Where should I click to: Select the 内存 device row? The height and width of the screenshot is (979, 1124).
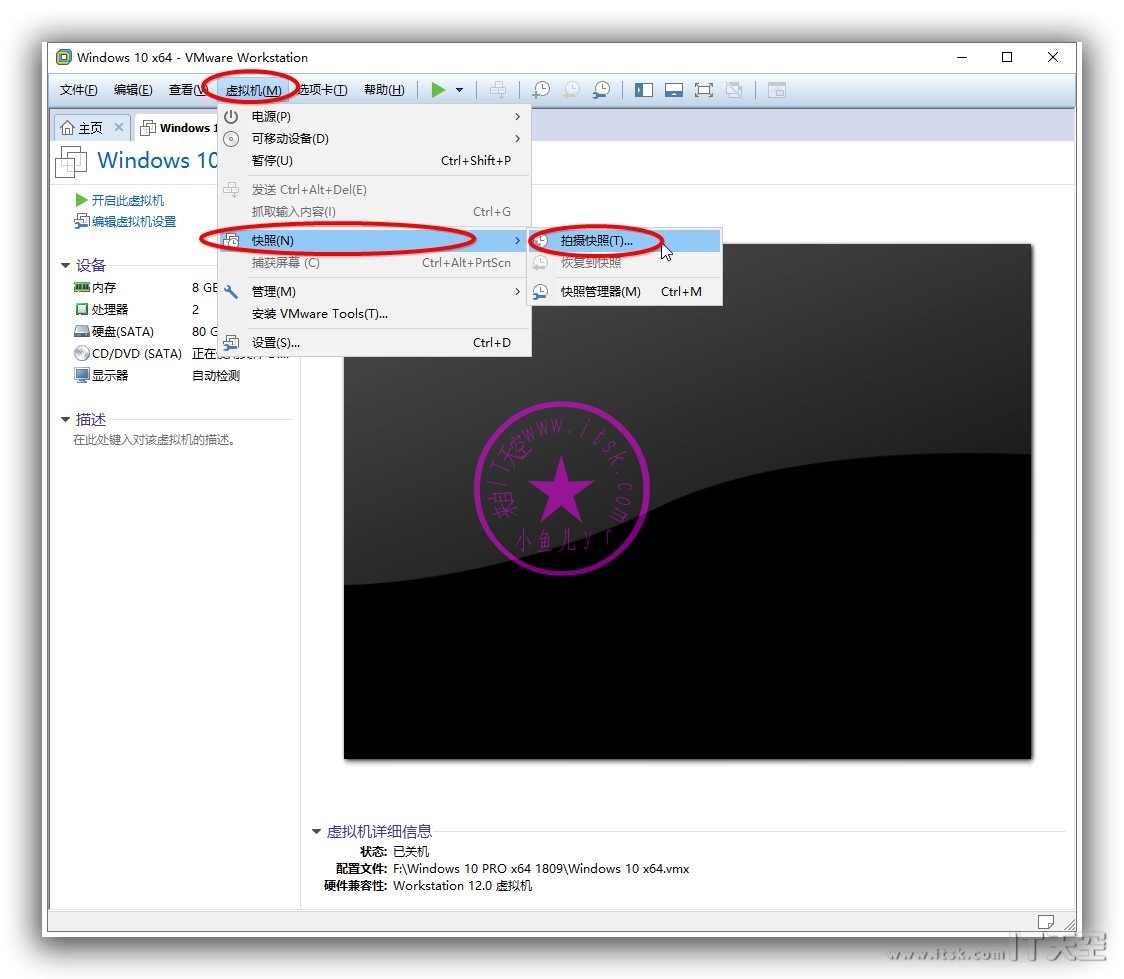(146, 287)
